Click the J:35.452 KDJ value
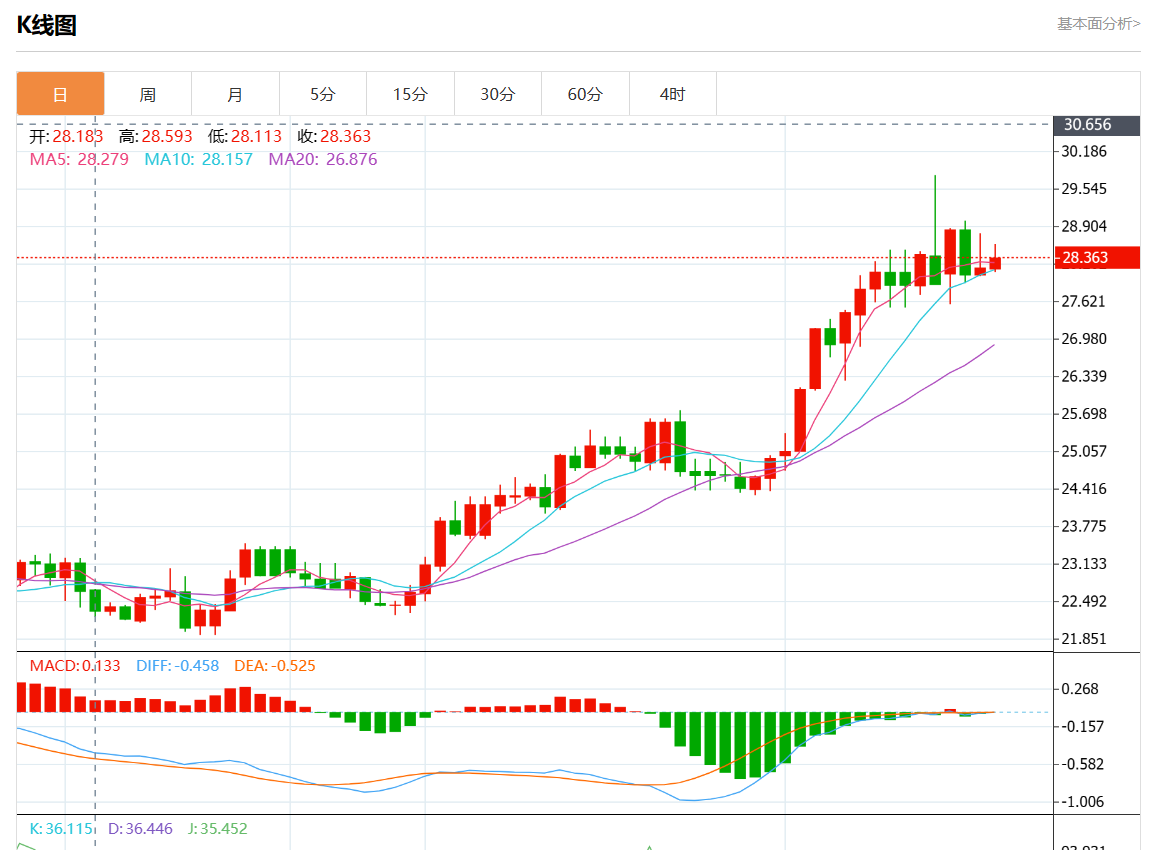Viewport: 1157px width, 850px height. click(218, 829)
